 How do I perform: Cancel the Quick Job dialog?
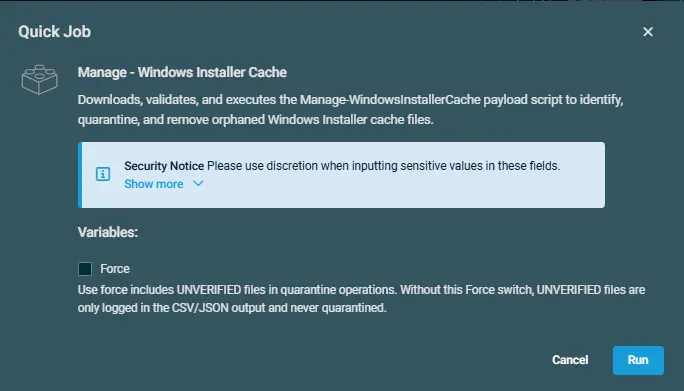pos(570,360)
